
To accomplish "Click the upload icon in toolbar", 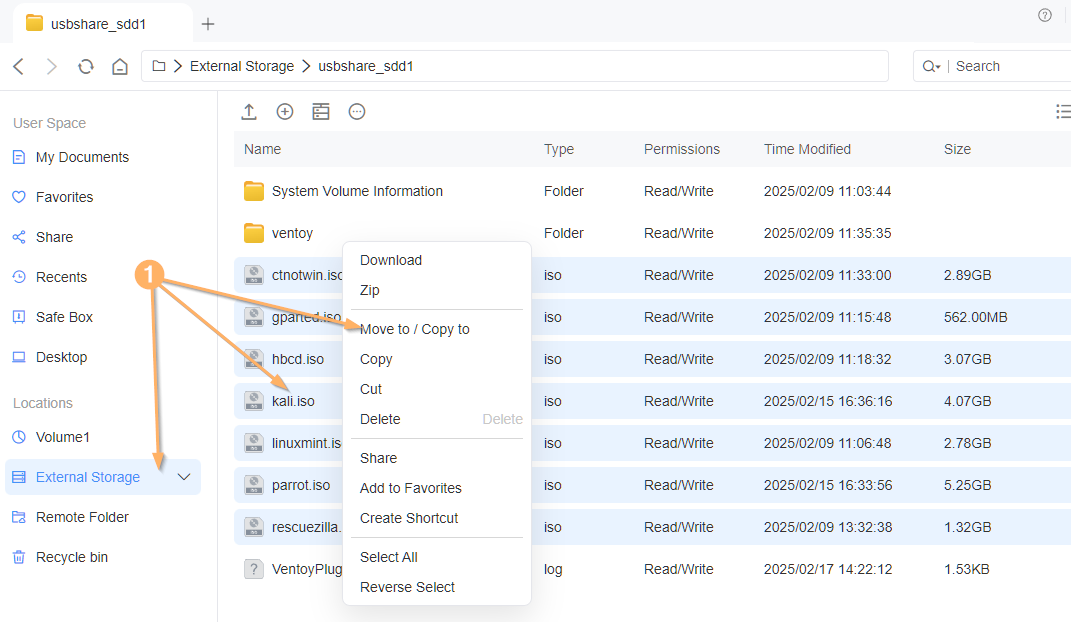I will tap(249, 112).
